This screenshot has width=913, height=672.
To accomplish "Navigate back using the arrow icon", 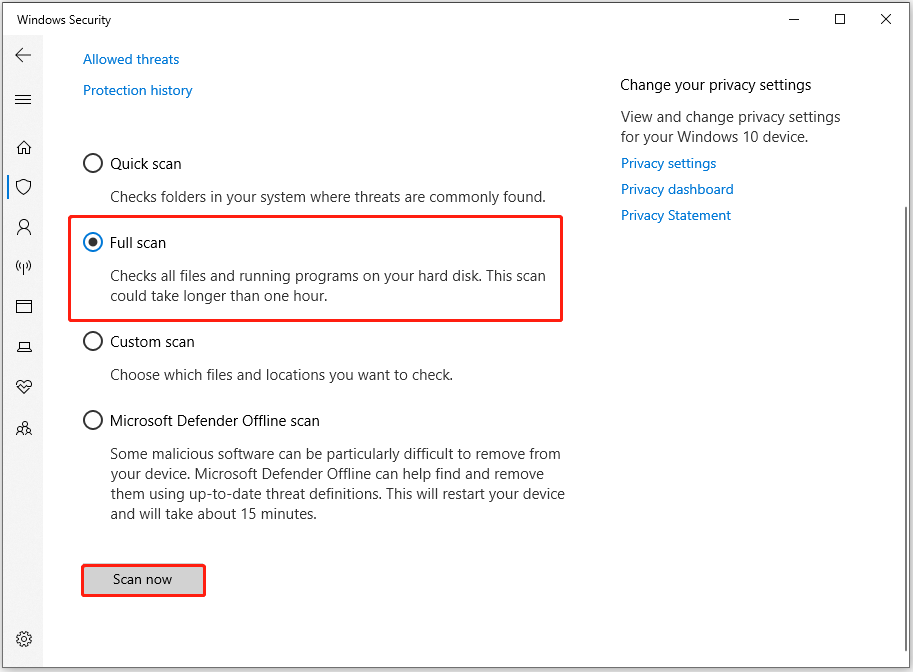I will click(x=23, y=55).
